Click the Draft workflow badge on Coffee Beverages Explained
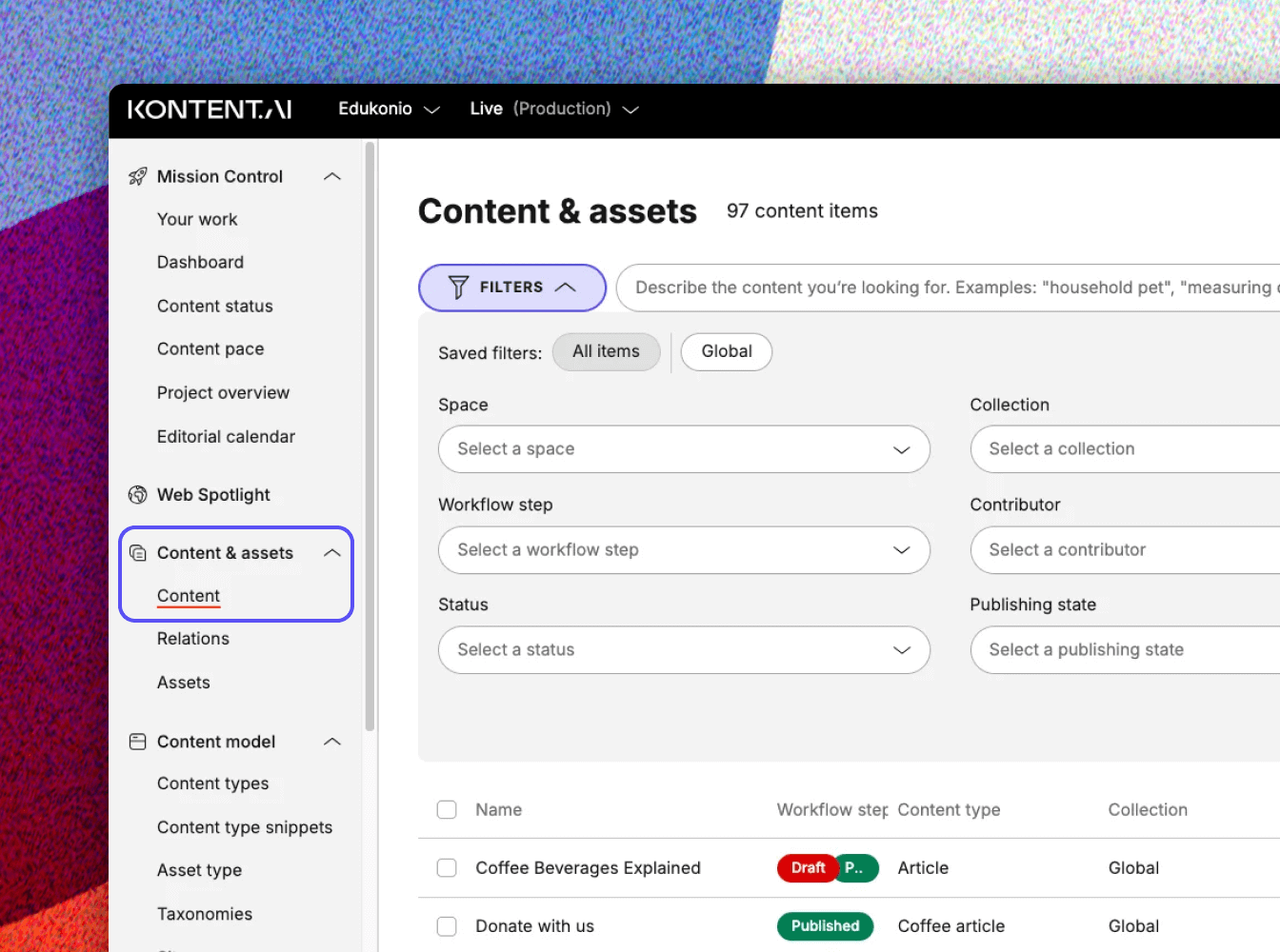Viewport: 1280px width, 952px height. pyautogui.click(x=807, y=868)
